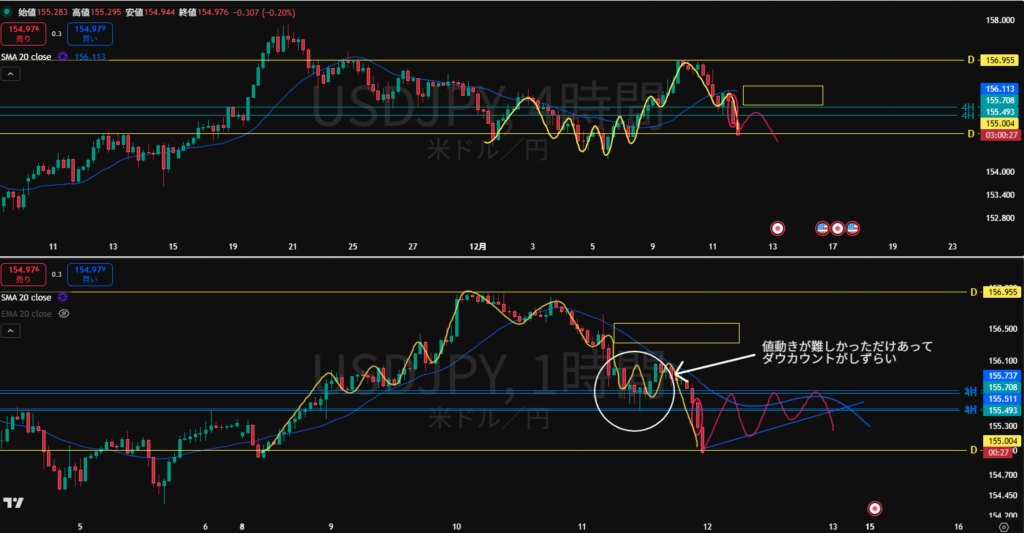This screenshot has height=533, width=1024.
Task: Click SMA 20 icon in lower chart
Action: pyautogui.click(x=62, y=298)
